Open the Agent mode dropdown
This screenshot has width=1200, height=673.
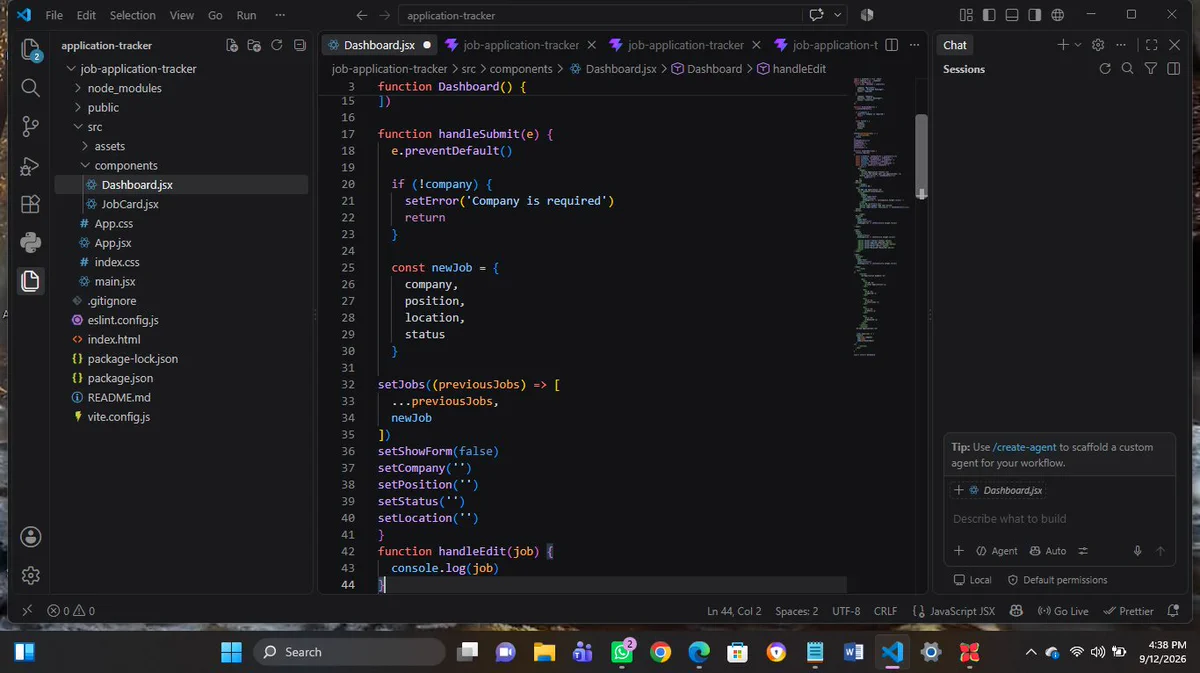997,551
